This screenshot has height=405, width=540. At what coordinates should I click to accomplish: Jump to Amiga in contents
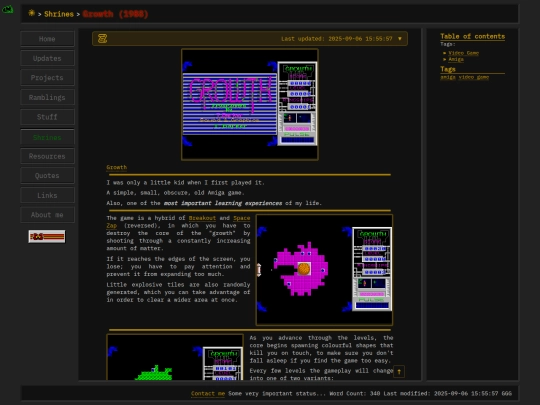(456, 60)
